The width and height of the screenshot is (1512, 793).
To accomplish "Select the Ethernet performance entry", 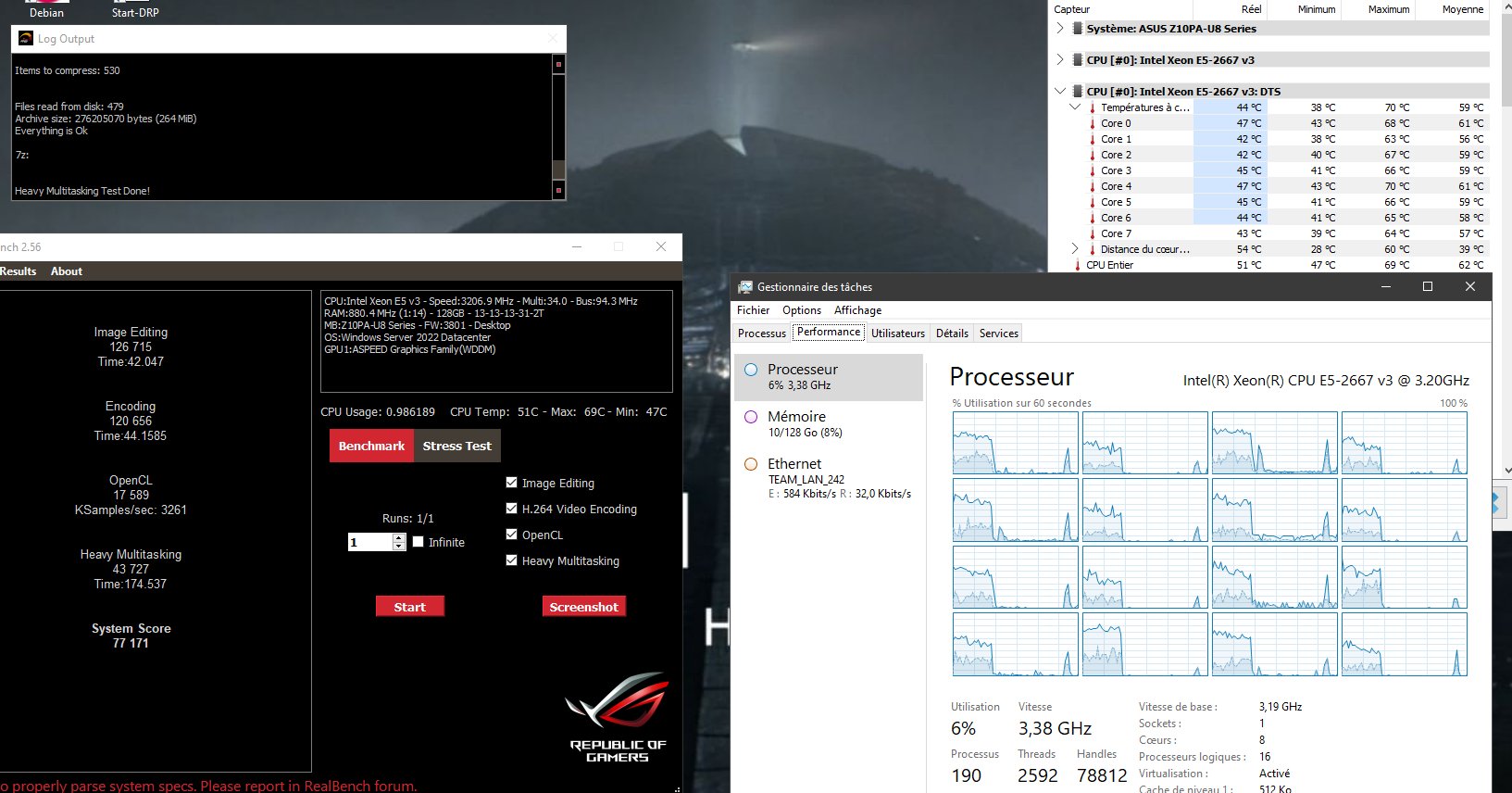I will pyautogui.click(x=829, y=479).
